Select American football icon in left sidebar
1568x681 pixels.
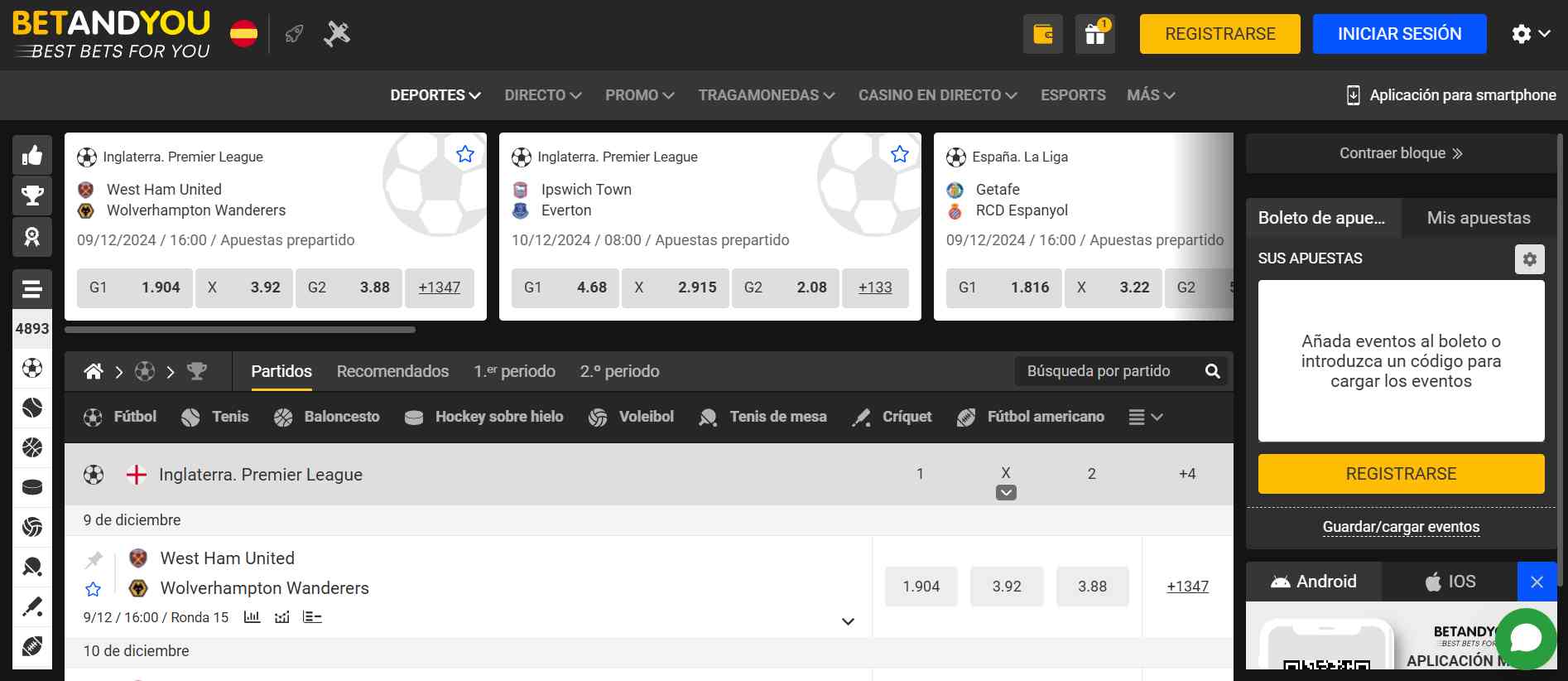[32, 646]
